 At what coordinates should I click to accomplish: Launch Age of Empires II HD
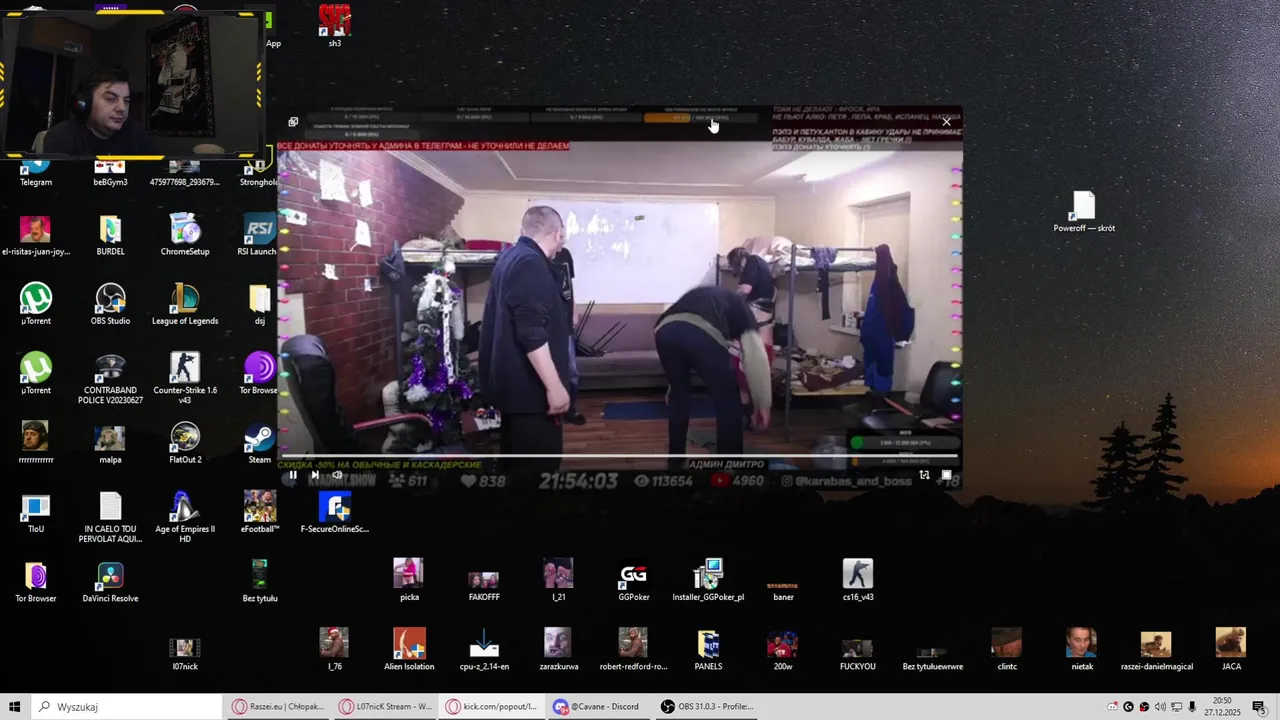coord(185,518)
